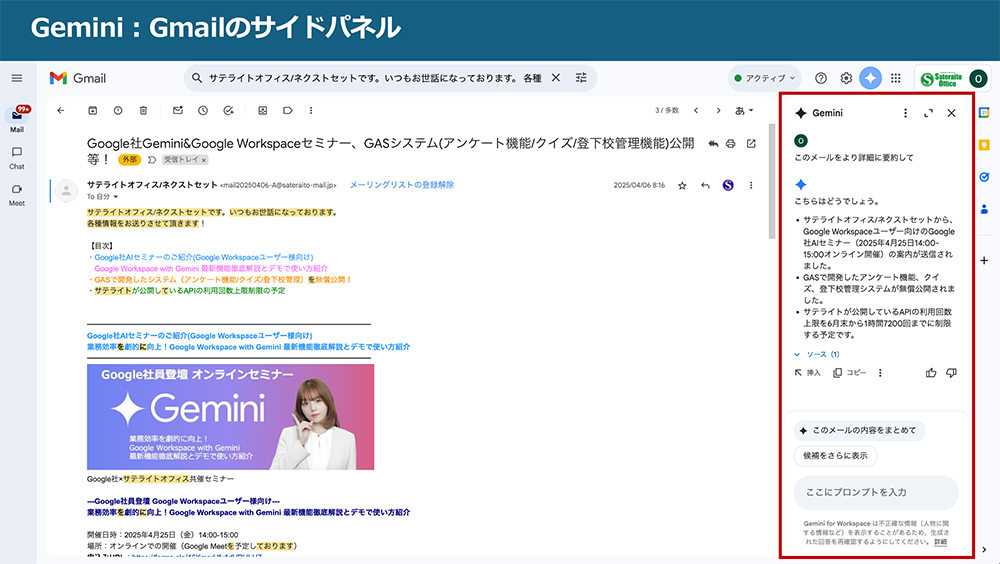Open the Google apps grid
Viewport: 1000px width, 564px height.
(895, 78)
